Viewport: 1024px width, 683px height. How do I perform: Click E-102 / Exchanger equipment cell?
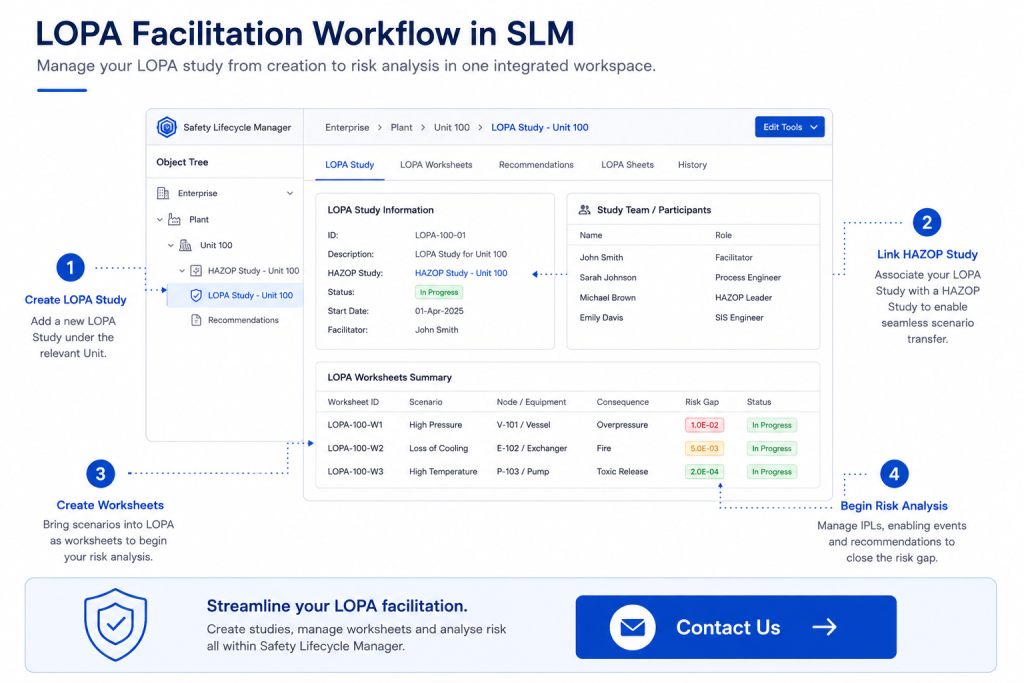pyautogui.click(x=532, y=448)
